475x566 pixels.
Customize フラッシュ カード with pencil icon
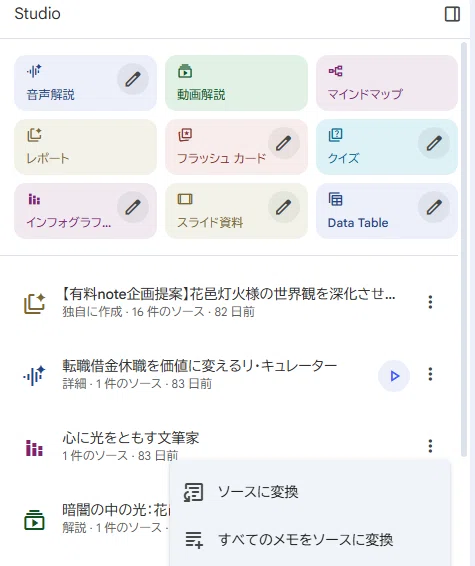tap(284, 143)
